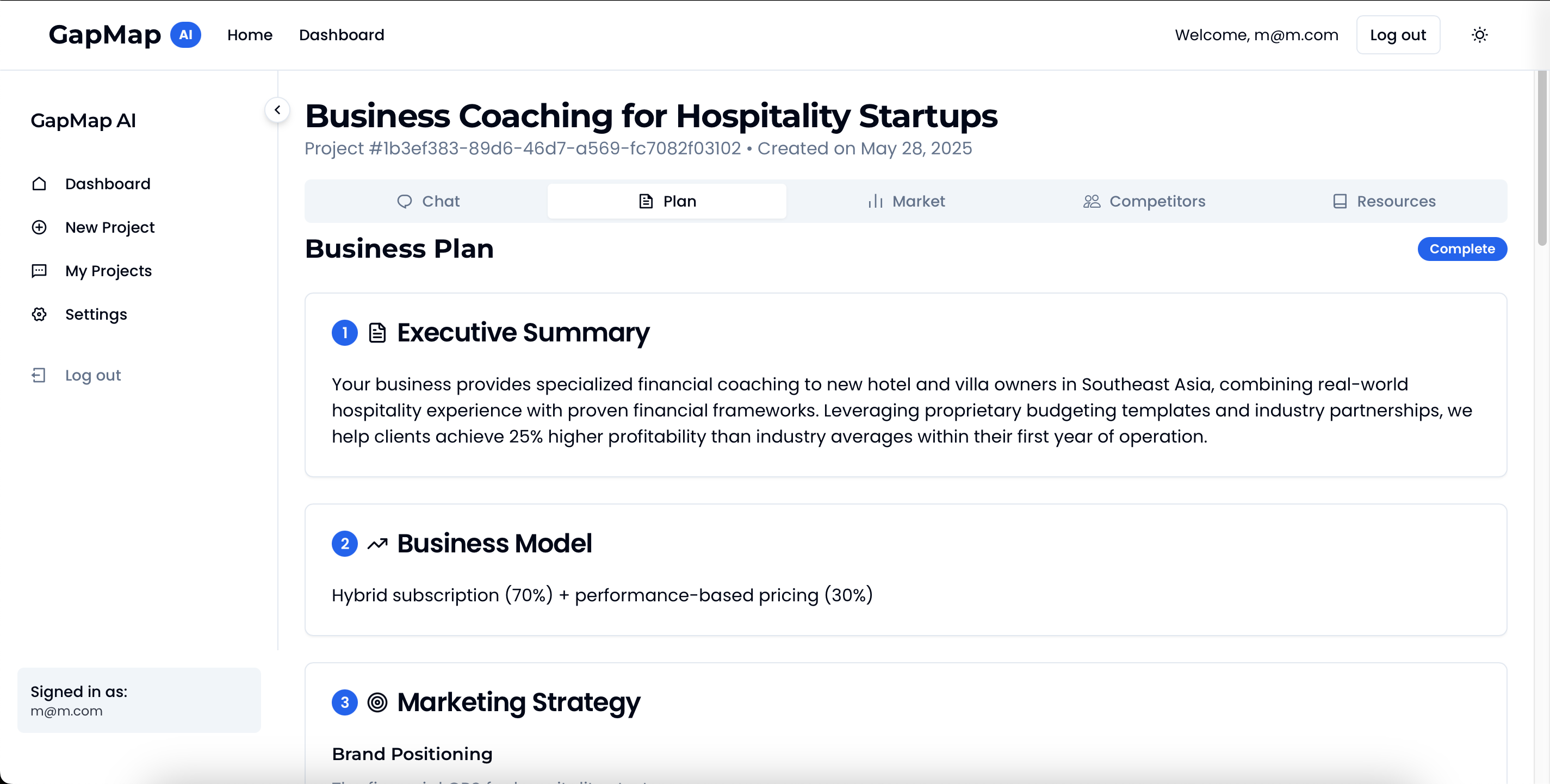Open the Market tab
The width and height of the screenshot is (1550, 784).
tap(906, 201)
